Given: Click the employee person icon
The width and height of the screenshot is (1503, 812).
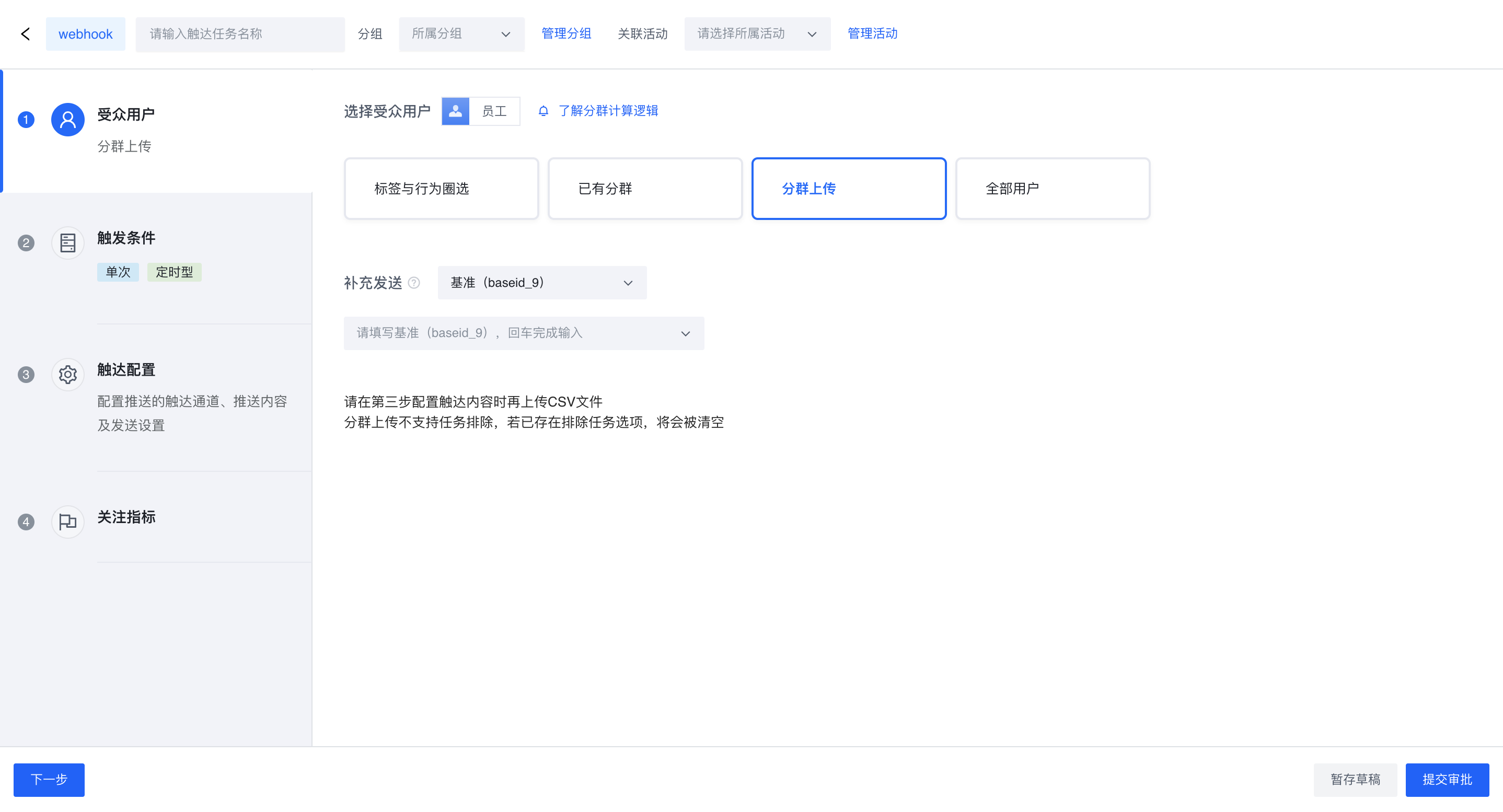Looking at the screenshot, I should (456, 111).
